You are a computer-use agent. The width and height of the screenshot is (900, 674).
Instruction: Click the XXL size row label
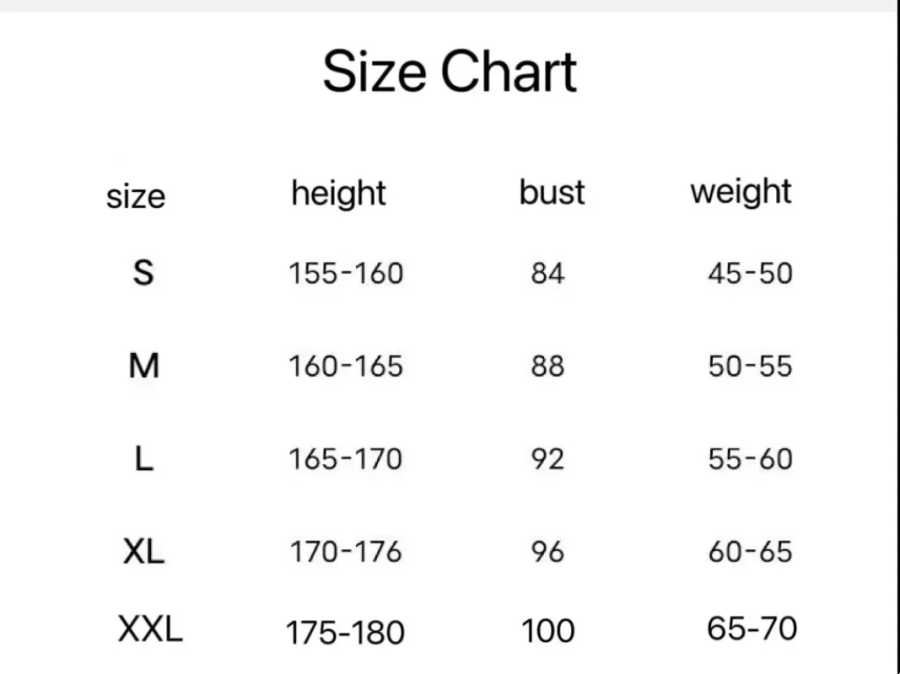coord(150,629)
